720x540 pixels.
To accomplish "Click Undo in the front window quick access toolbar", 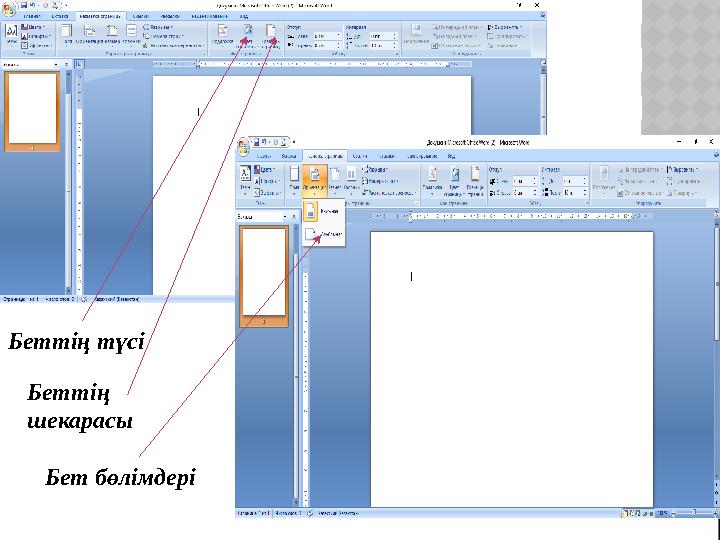I will (x=266, y=142).
